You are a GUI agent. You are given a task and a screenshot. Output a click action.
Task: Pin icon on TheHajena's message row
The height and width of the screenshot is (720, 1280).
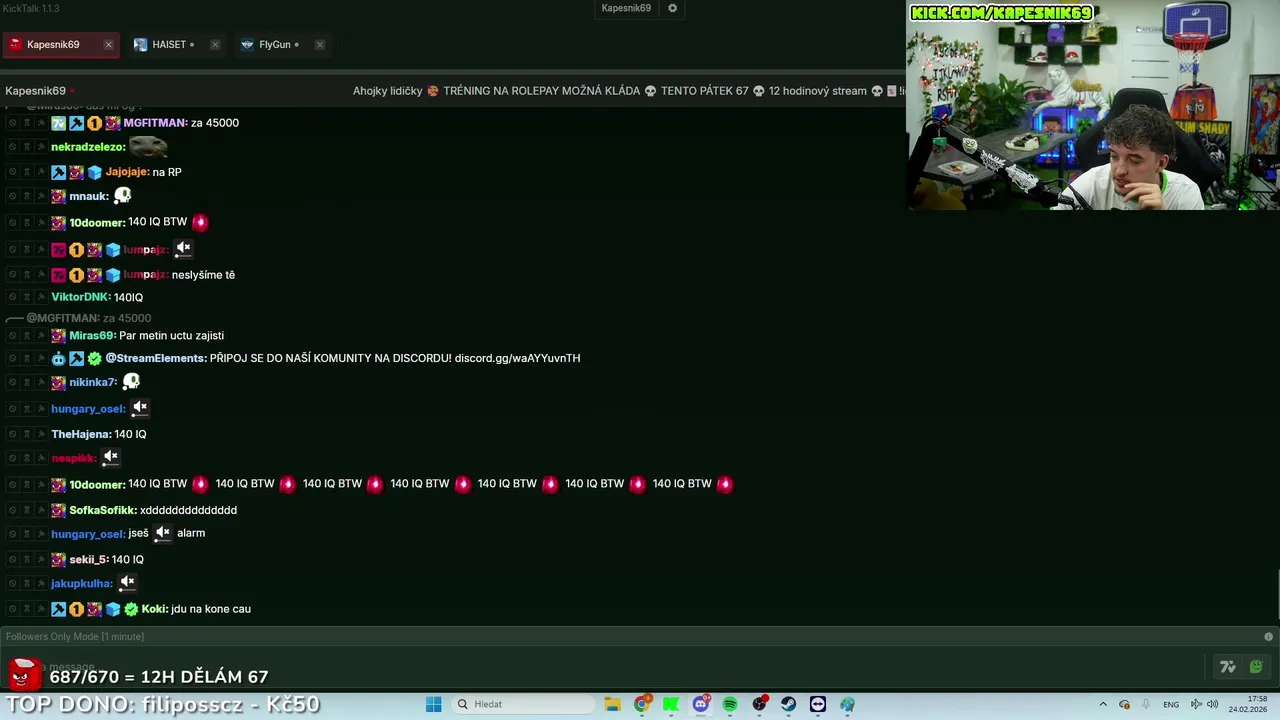click(x=42, y=434)
